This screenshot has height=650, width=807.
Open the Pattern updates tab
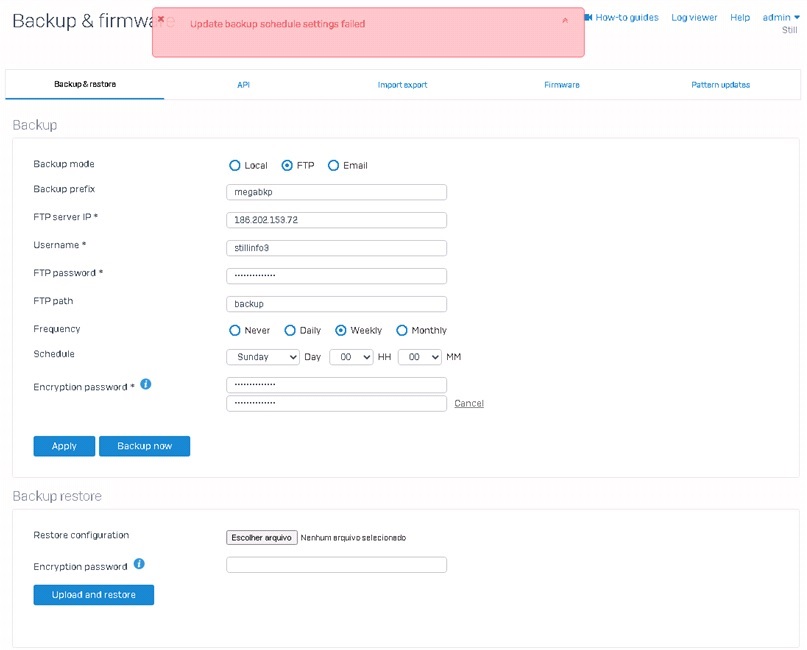[721, 85]
